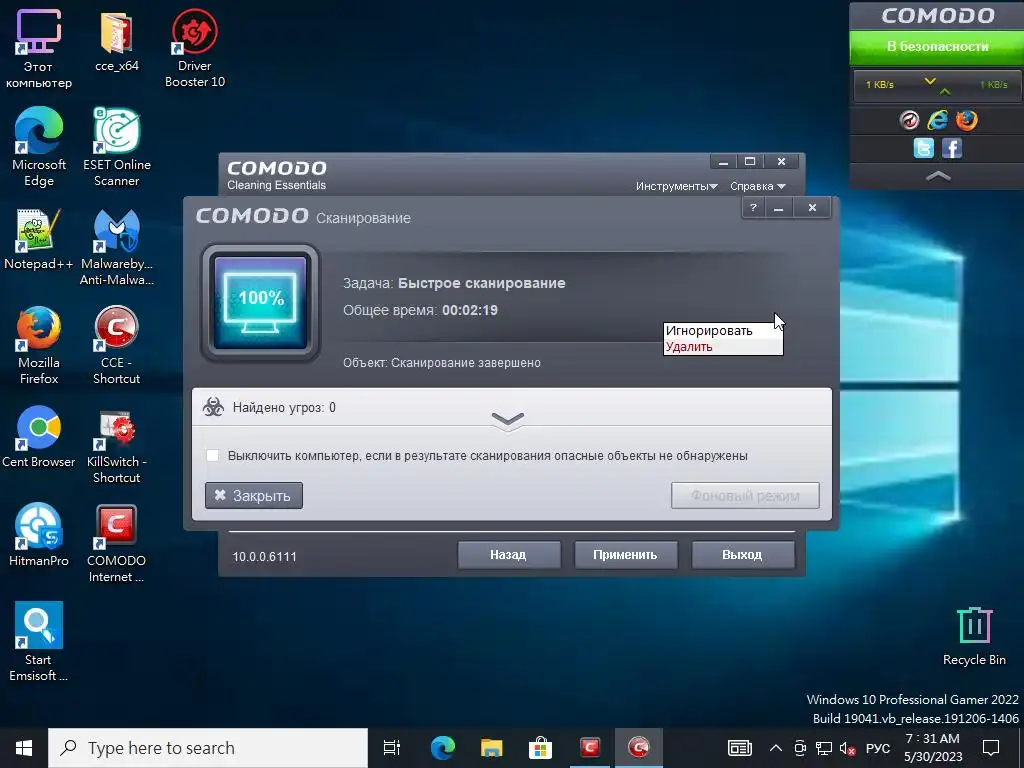
Task: Launch Driver Booster 10 from desktop
Action: pyautogui.click(x=195, y=49)
